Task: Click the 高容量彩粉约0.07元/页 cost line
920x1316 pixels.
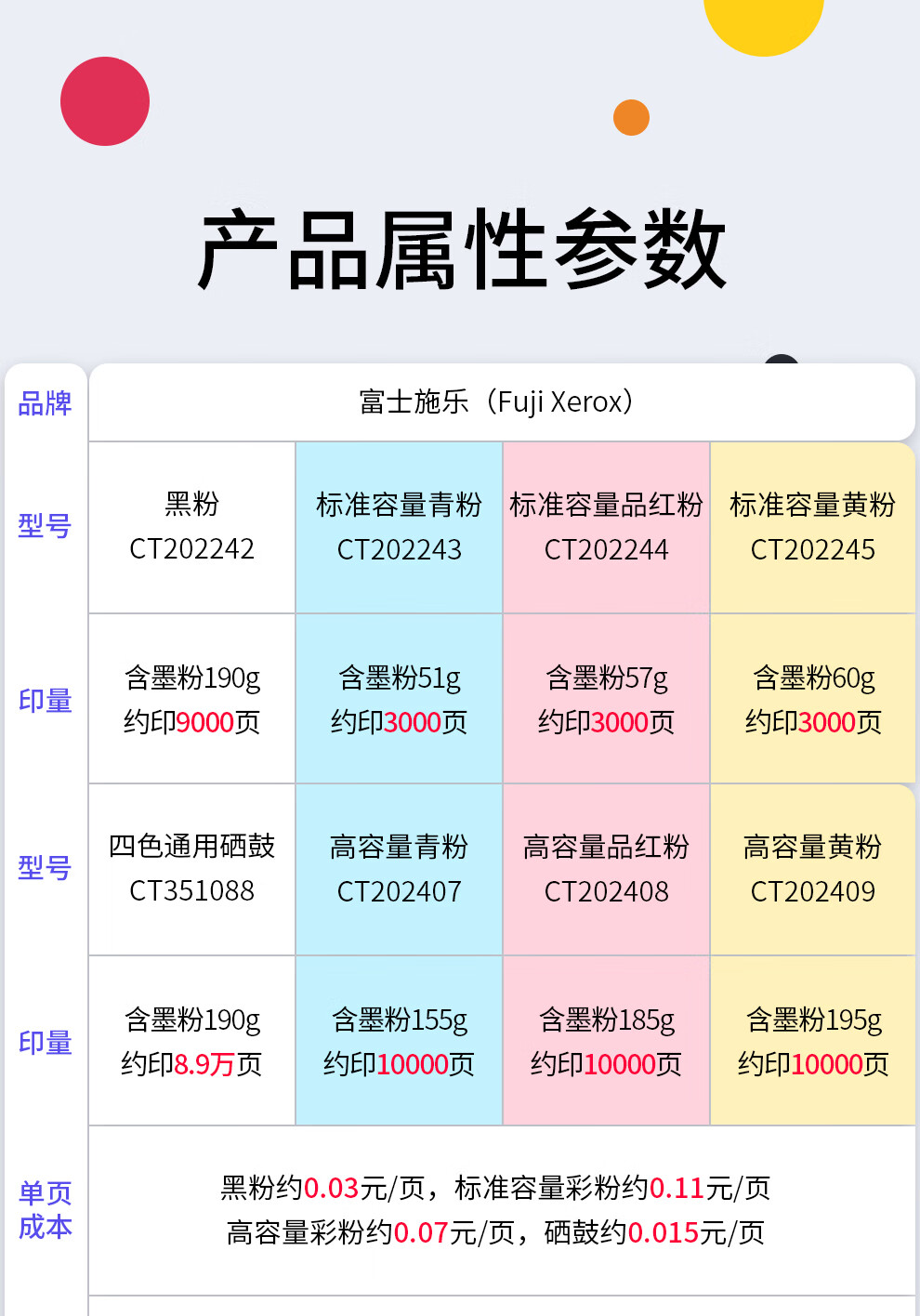Action: pos(495,1232)
